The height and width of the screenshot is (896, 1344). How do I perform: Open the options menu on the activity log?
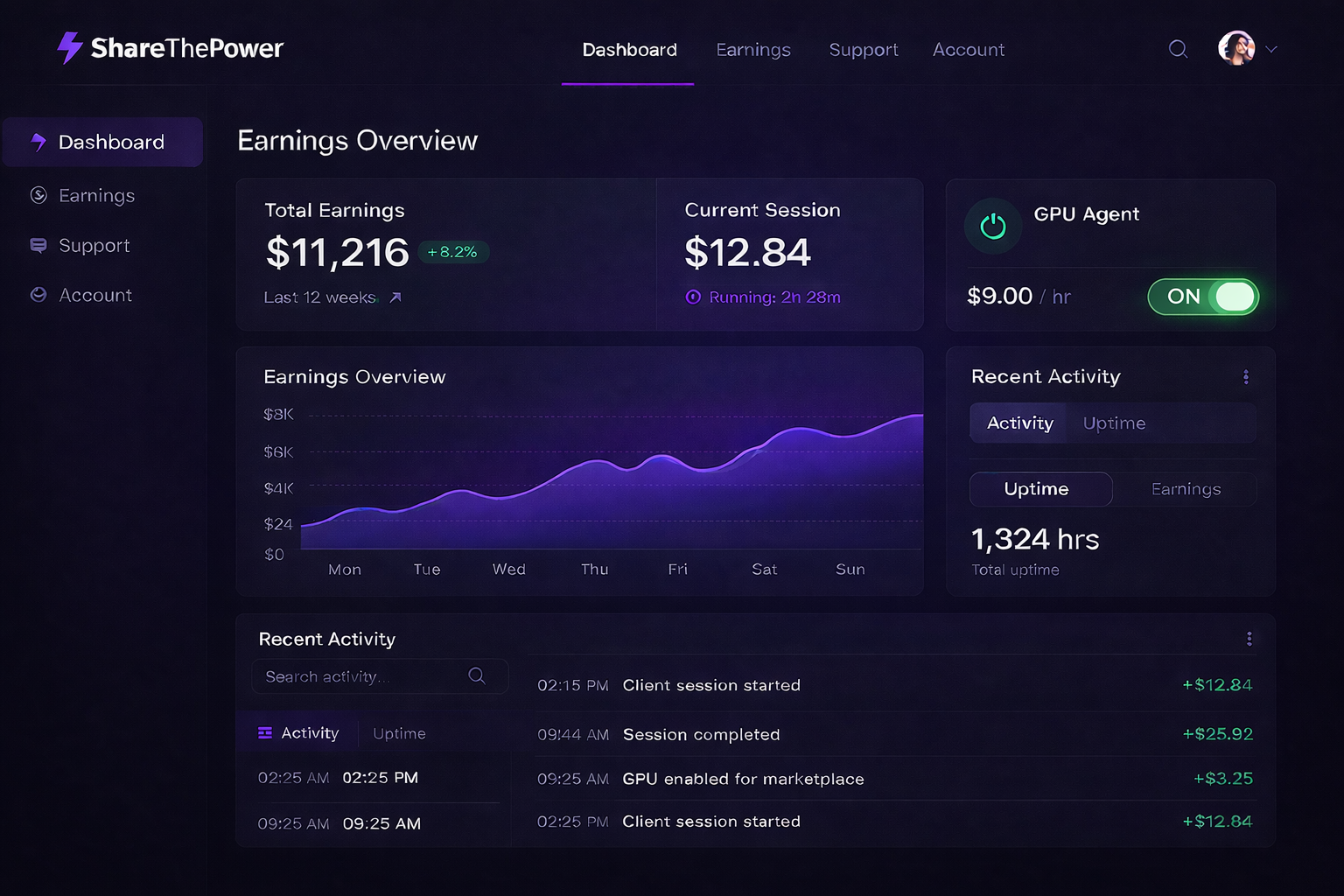tap(1249, 639)
